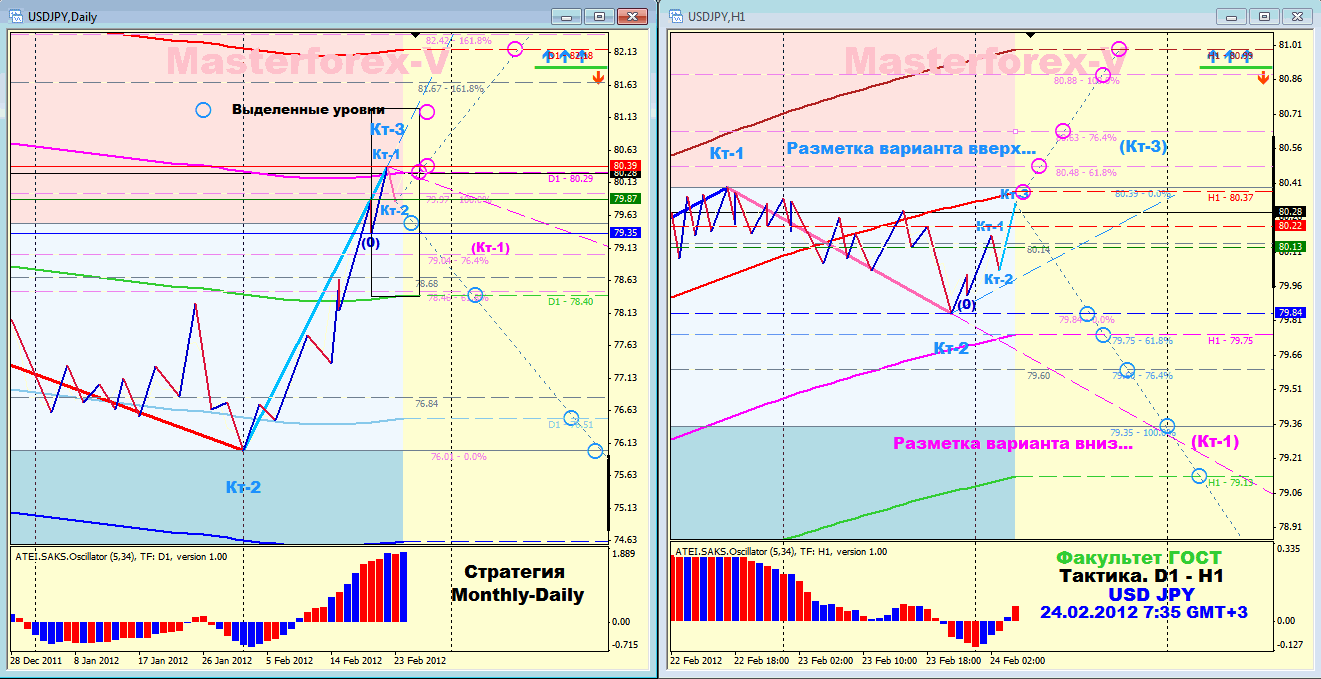Click the green 80.13 price tag
Viewport: 1321px width, 679px height.
(1290, 247)
